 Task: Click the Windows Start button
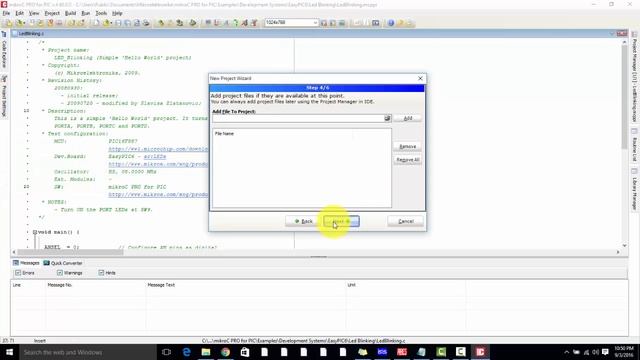tap(9, 352)
